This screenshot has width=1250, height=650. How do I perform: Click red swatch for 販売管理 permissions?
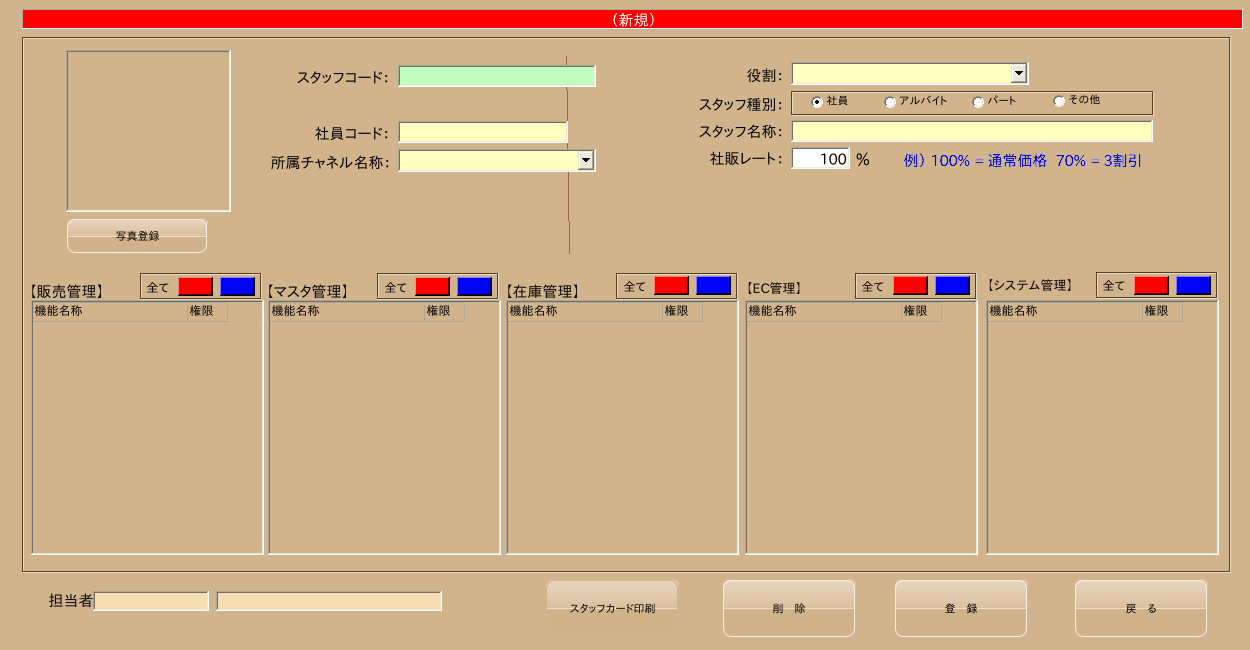tap(196, 287)
